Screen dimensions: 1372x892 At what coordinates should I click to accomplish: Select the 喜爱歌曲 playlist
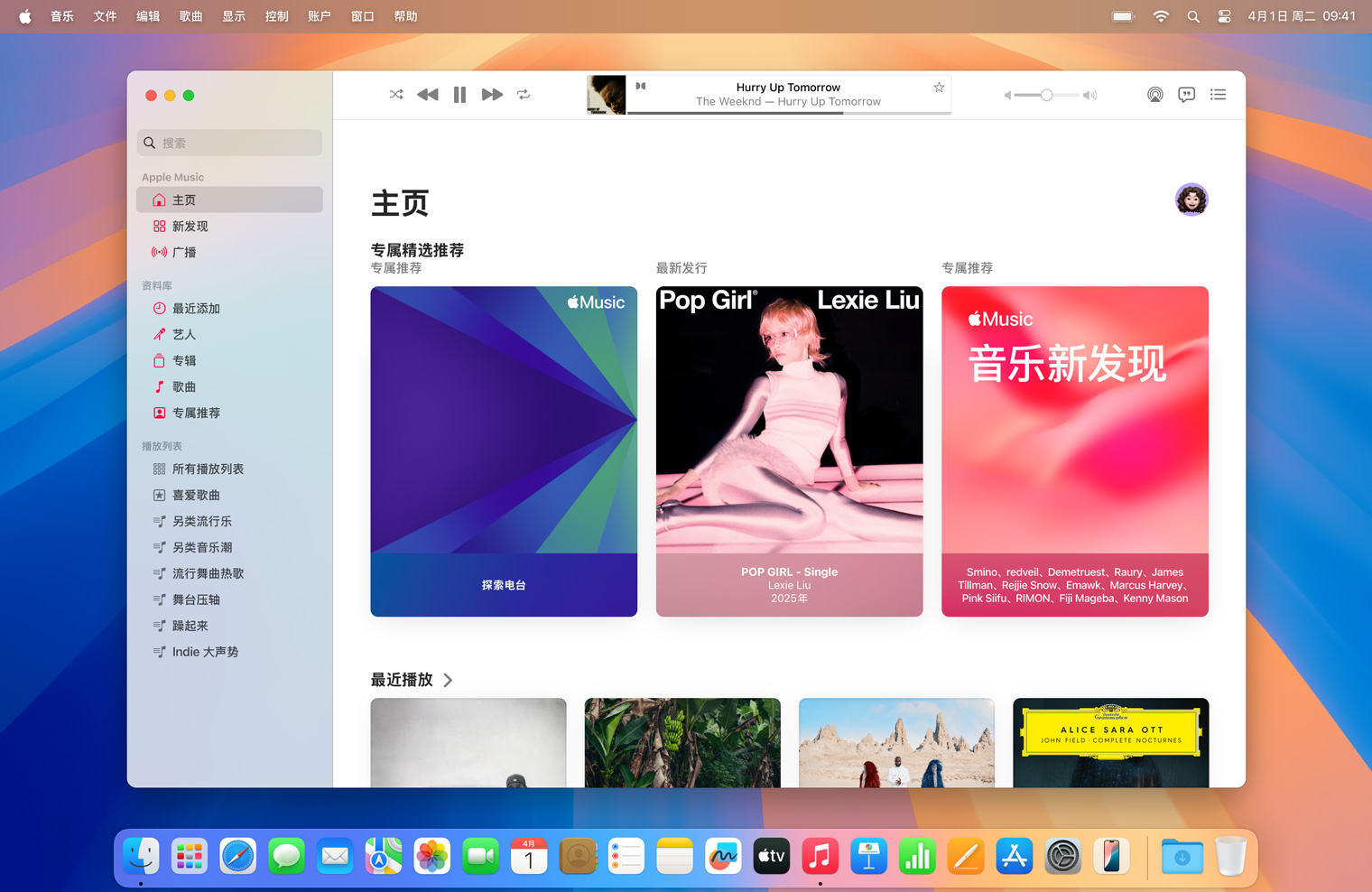(x=196, y=496)
